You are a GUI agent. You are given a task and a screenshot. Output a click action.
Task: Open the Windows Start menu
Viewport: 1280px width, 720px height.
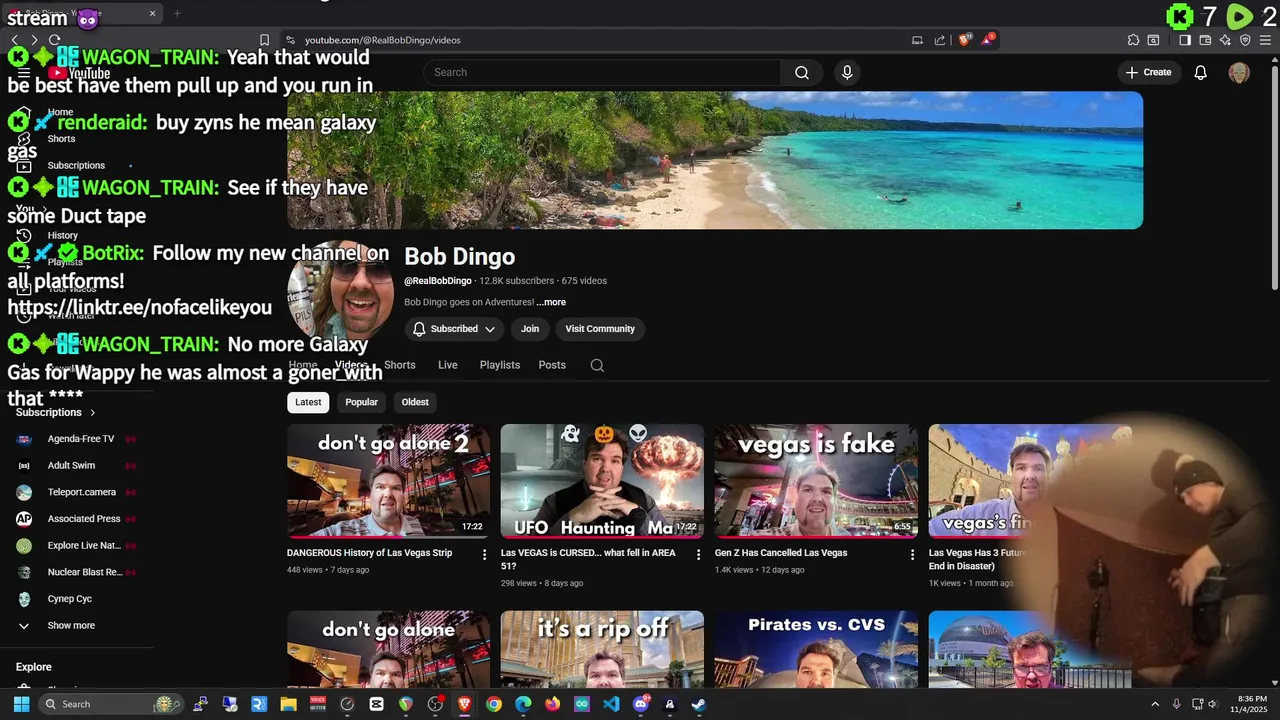click(21, 704)
